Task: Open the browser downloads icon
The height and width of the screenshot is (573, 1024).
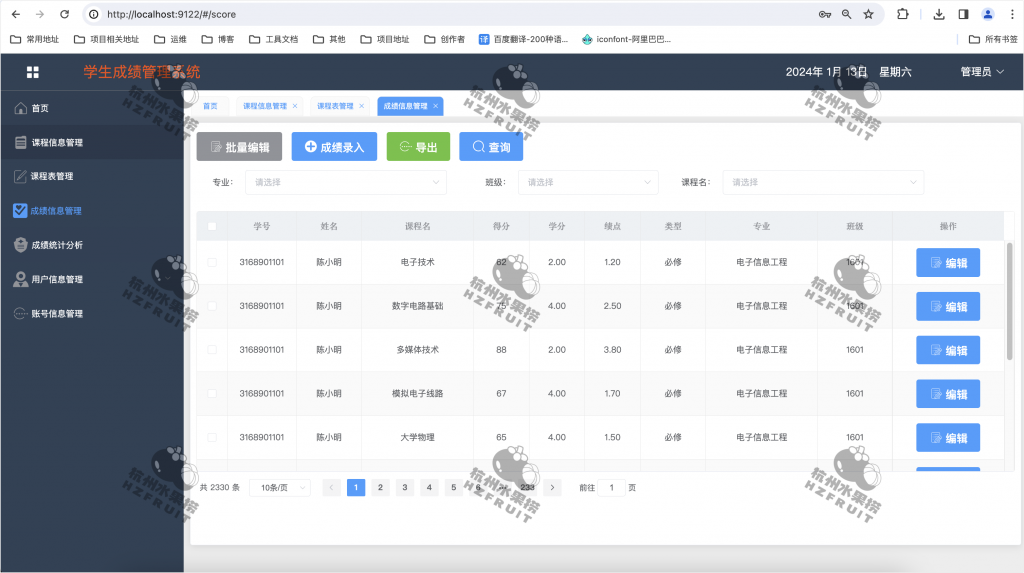Action: tap(939, 14)
